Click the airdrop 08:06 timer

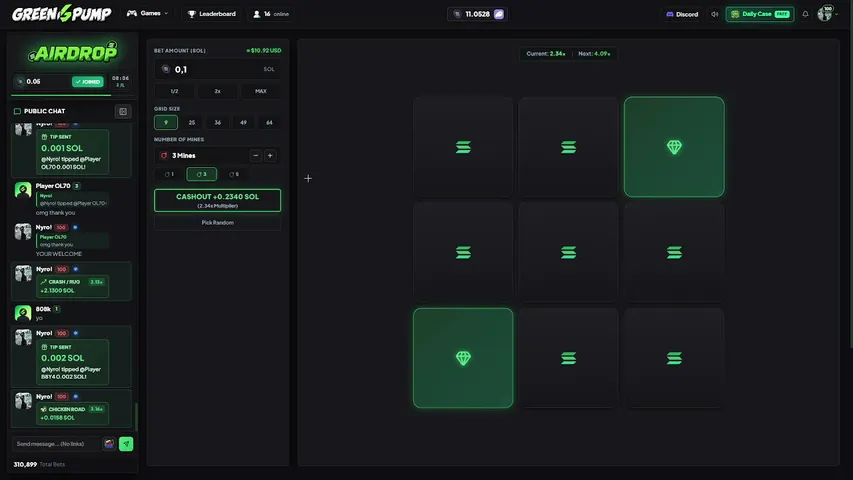pos(120,78)
